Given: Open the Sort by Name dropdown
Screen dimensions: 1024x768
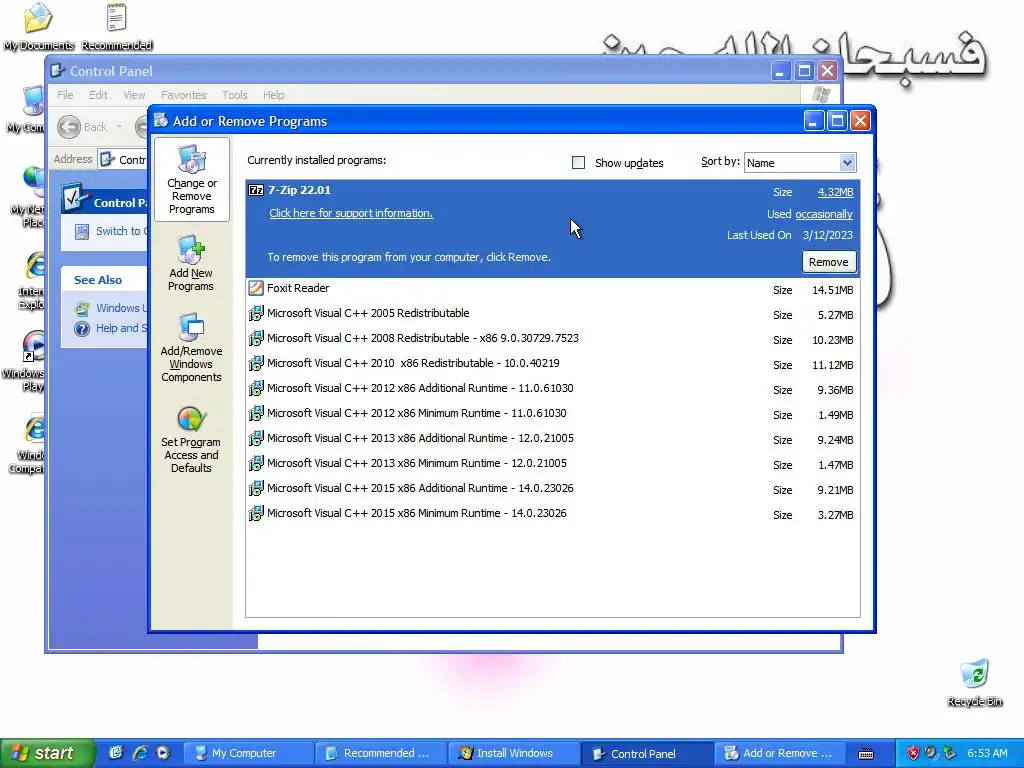Looking at the screenshot, I should (847, 163).
